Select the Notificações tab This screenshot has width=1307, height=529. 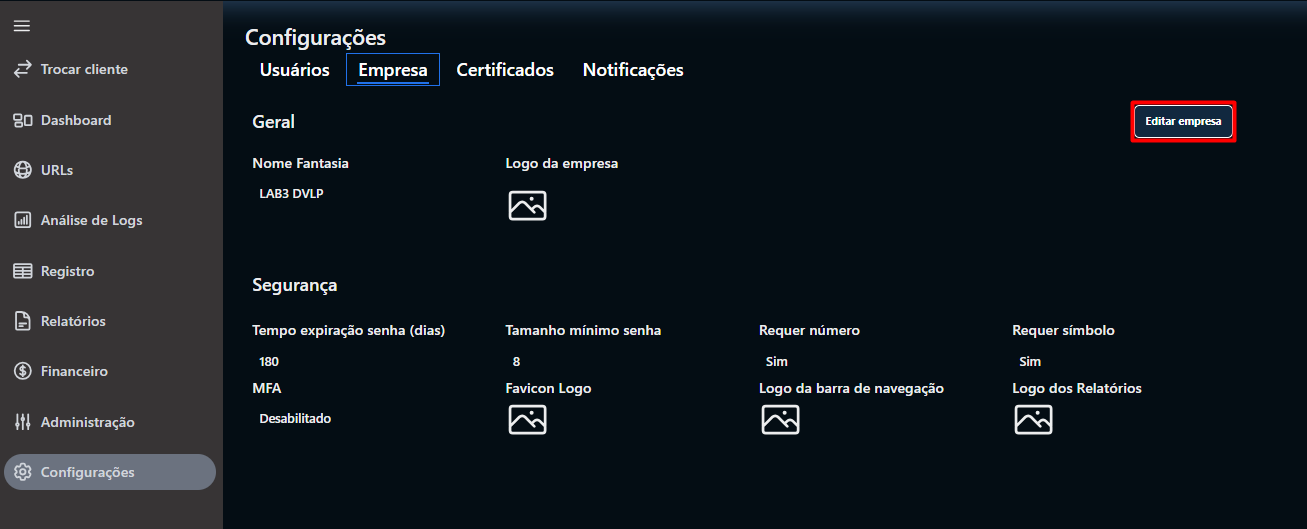633,70
